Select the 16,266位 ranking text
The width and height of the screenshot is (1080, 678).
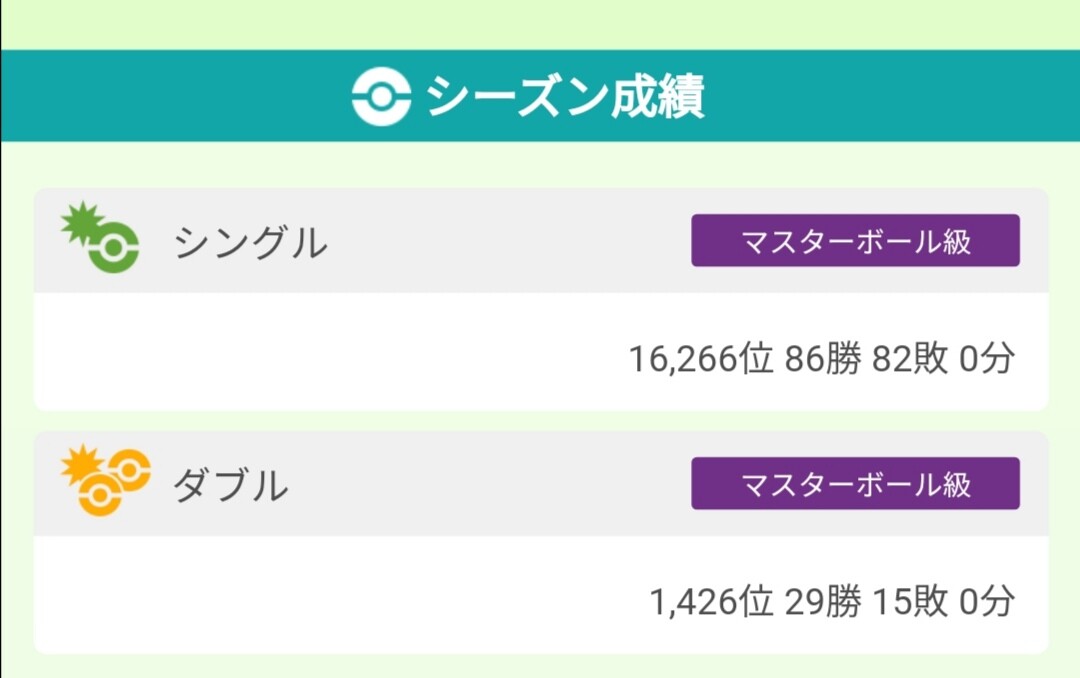coord(701,359)
